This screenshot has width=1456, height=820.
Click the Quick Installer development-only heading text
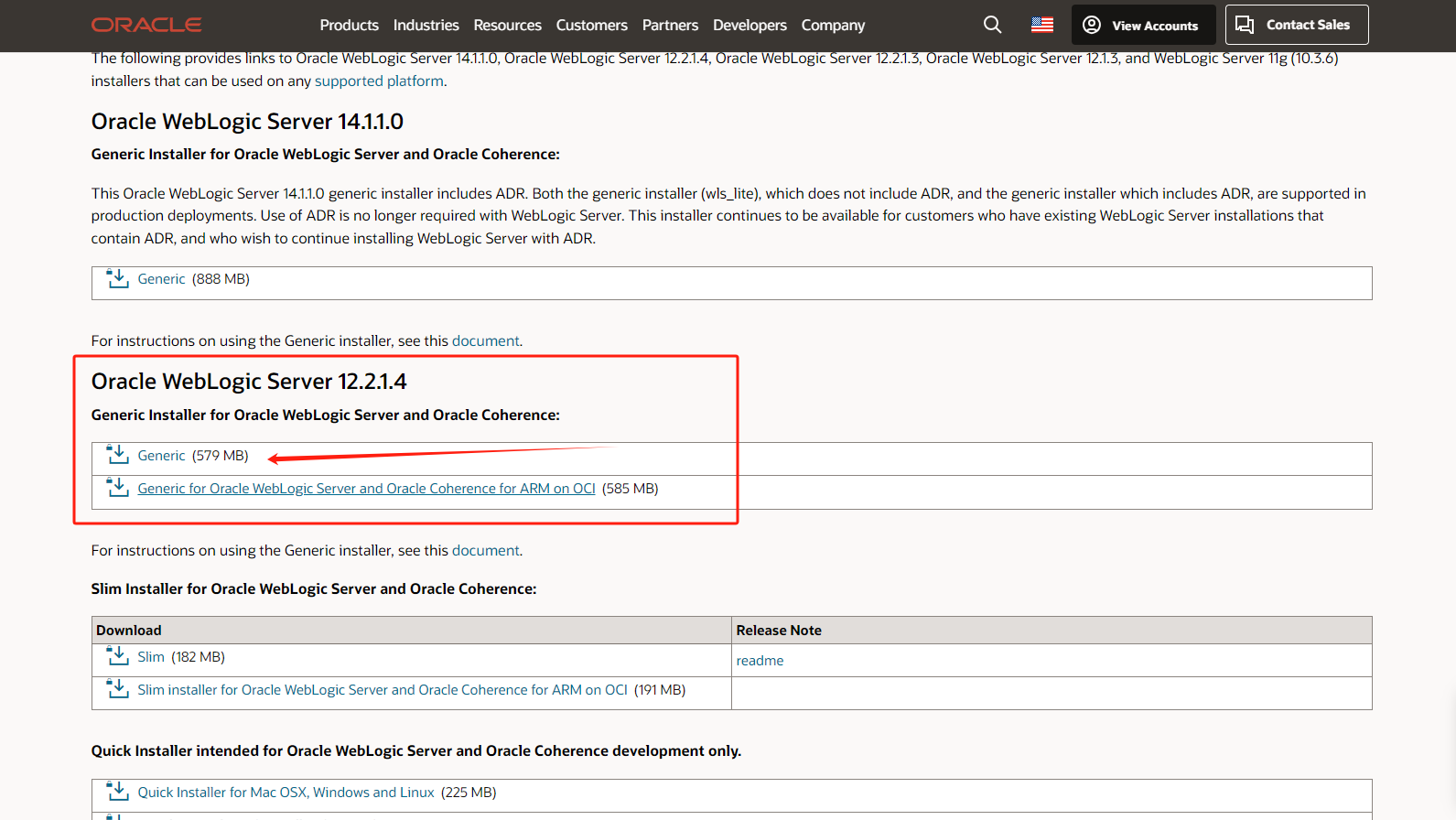tap(416, 750)
